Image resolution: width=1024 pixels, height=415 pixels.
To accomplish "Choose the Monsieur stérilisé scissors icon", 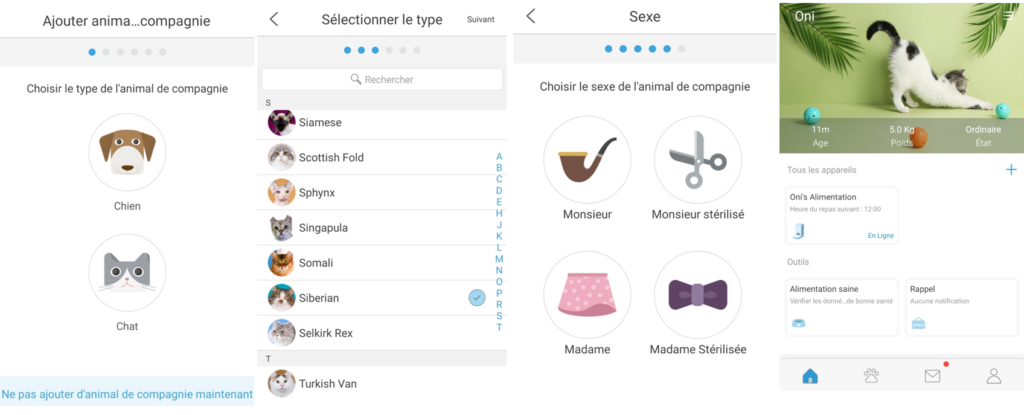I will coord(698,160).
